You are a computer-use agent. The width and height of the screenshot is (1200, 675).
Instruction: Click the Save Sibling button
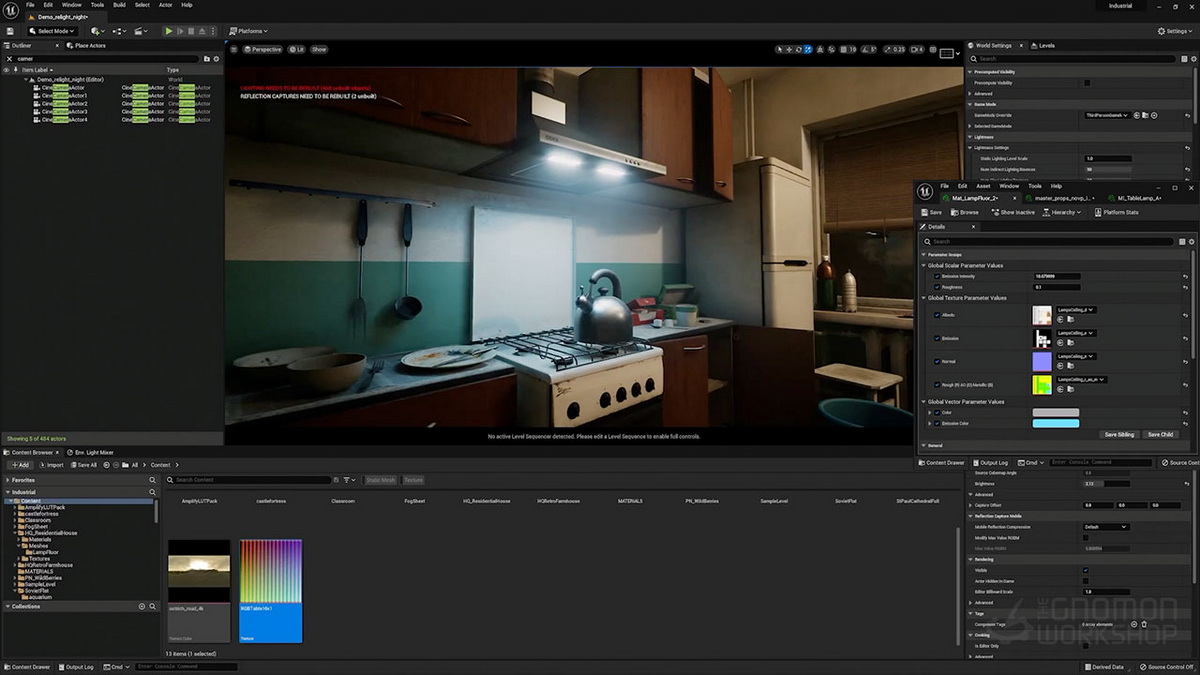(x=1119, y=435)
